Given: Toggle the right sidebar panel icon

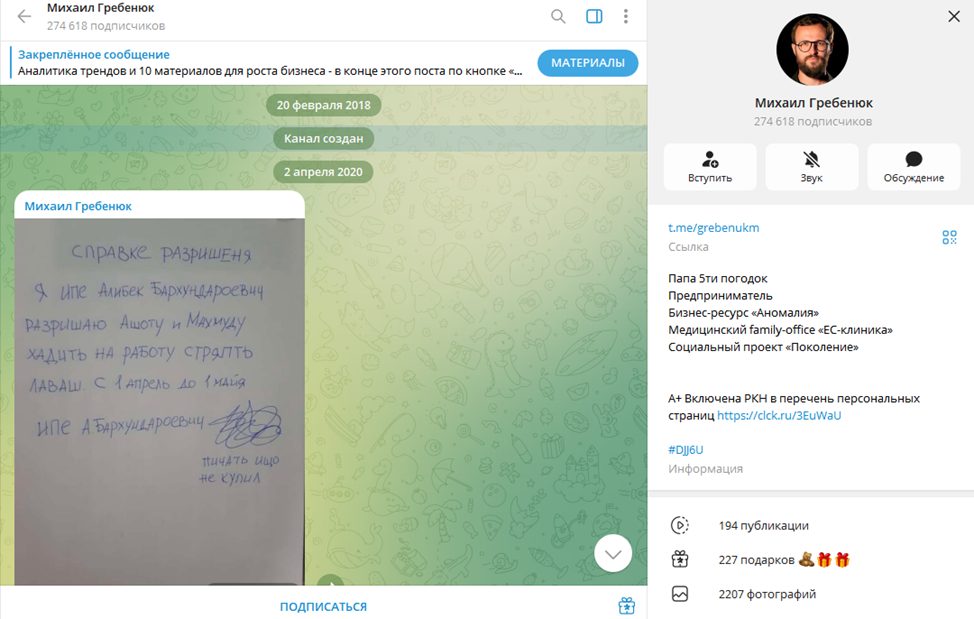Looking at the screenshot, I should (594, 17).
